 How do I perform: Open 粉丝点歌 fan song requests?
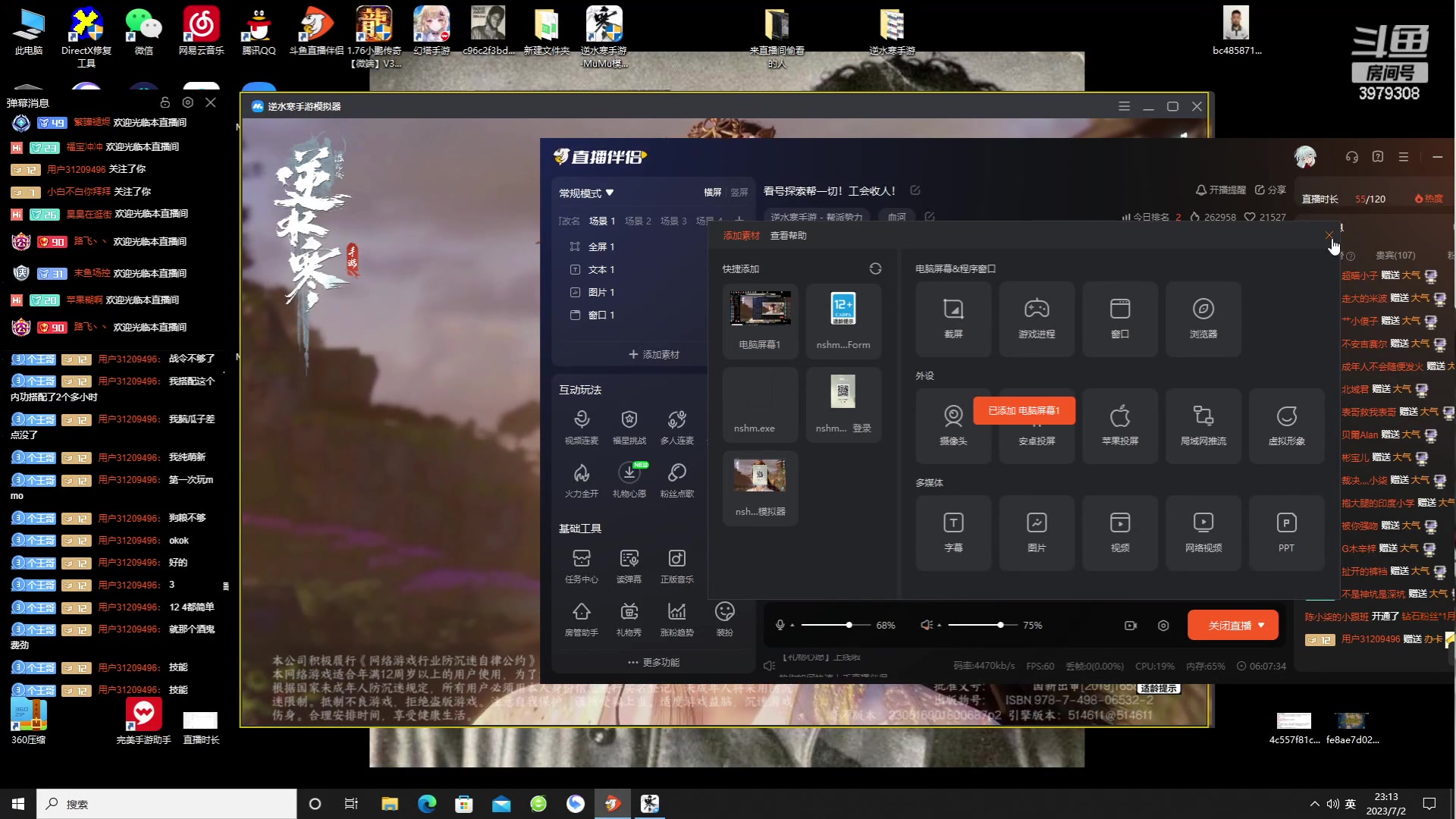(677, 480)
